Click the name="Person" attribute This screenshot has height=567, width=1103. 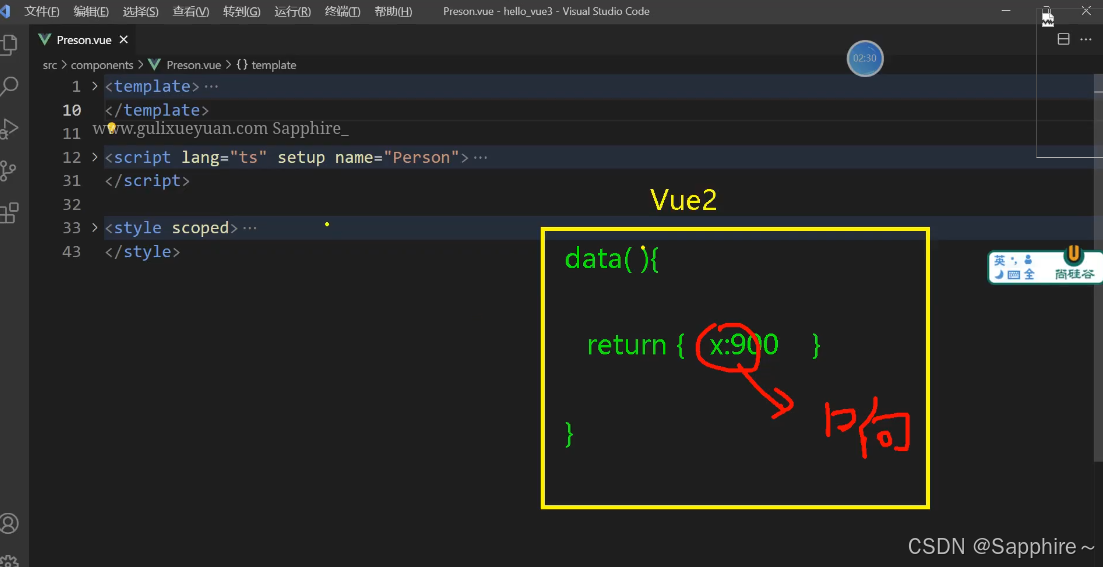(x=397, y=158)
